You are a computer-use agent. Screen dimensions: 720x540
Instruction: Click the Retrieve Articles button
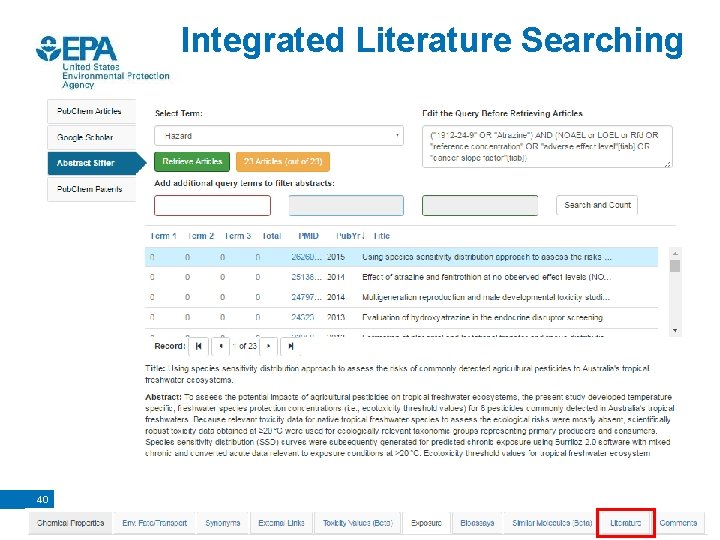[x=192, y=162]
